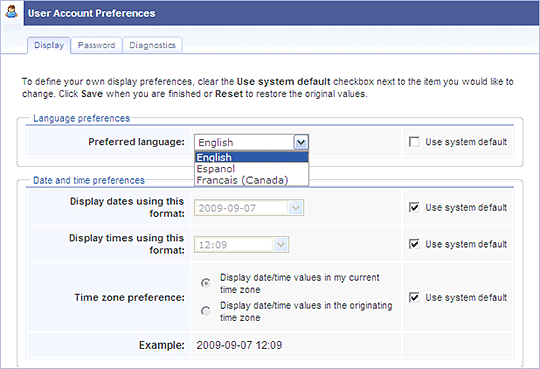Viewport: 540px width, 369px height.
Task: Select current time zone radio button
Action: tap(206, 283)
